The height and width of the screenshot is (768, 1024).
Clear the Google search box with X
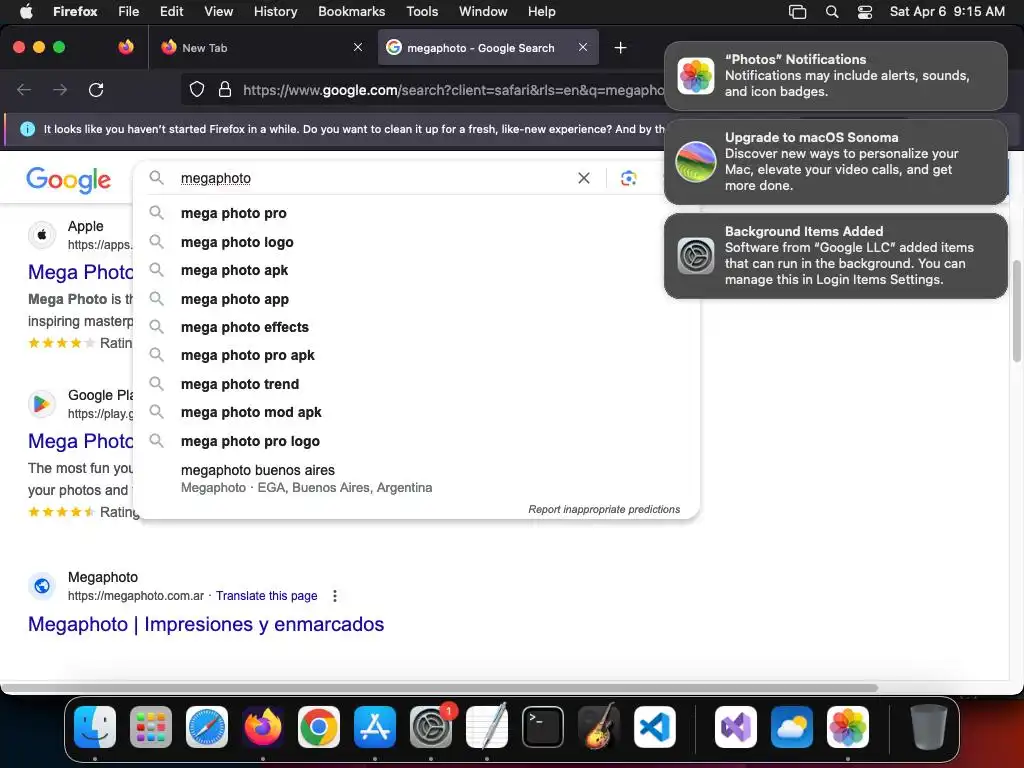(584, 178)
